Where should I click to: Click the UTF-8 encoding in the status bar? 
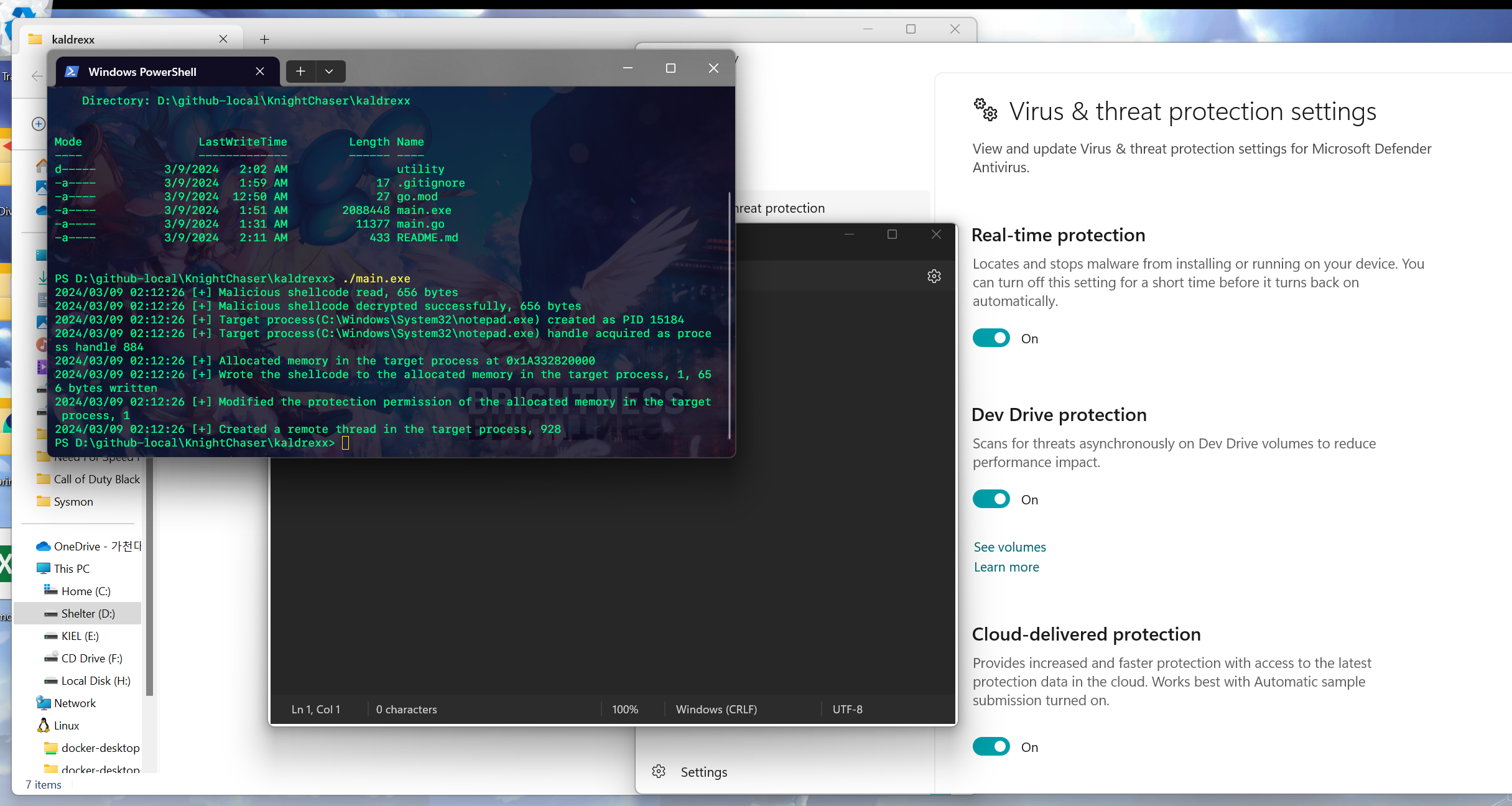click(x=847, y=709)
